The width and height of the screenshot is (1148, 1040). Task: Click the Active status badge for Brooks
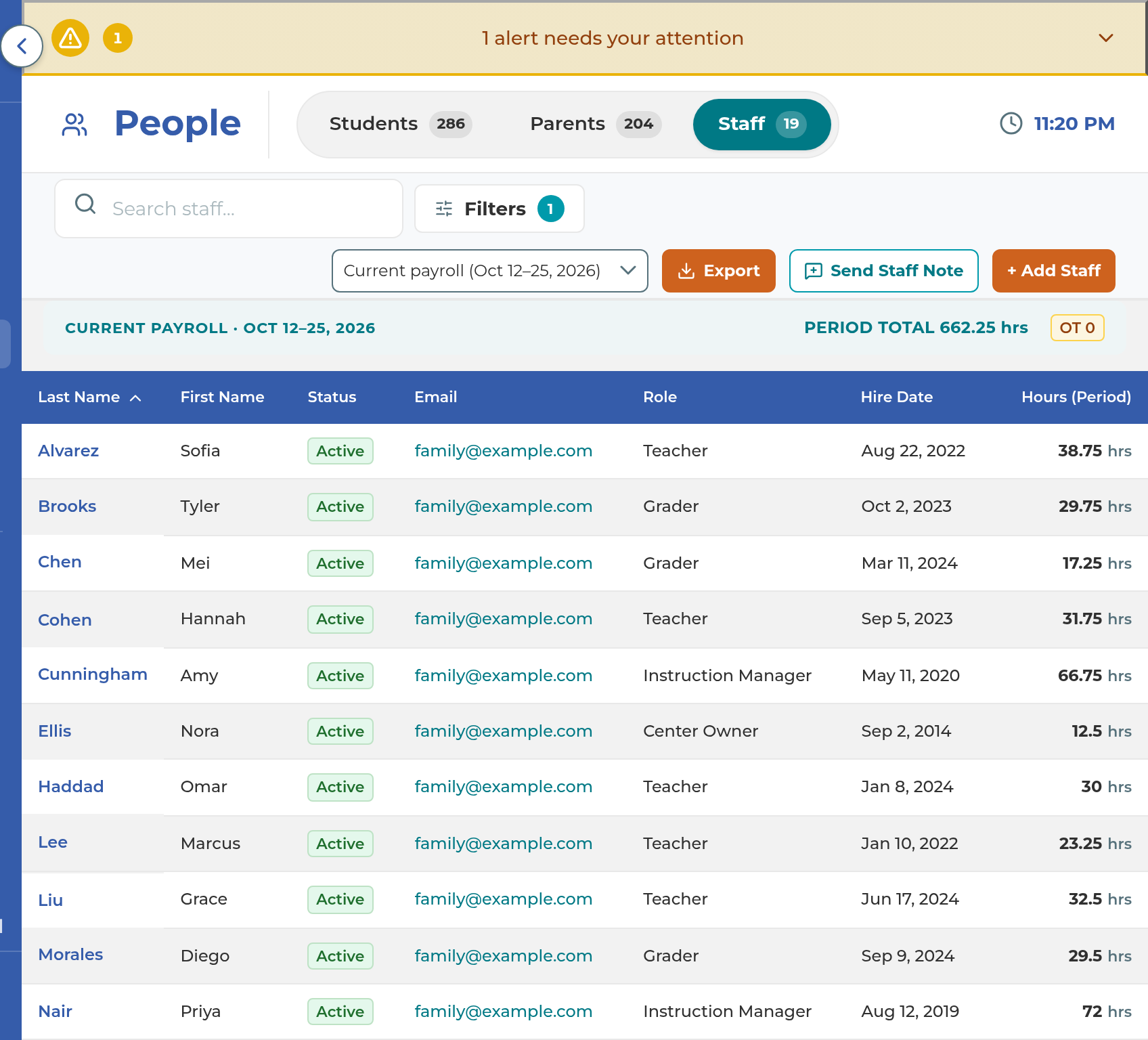pyautogui.click(x=340, y=506)
